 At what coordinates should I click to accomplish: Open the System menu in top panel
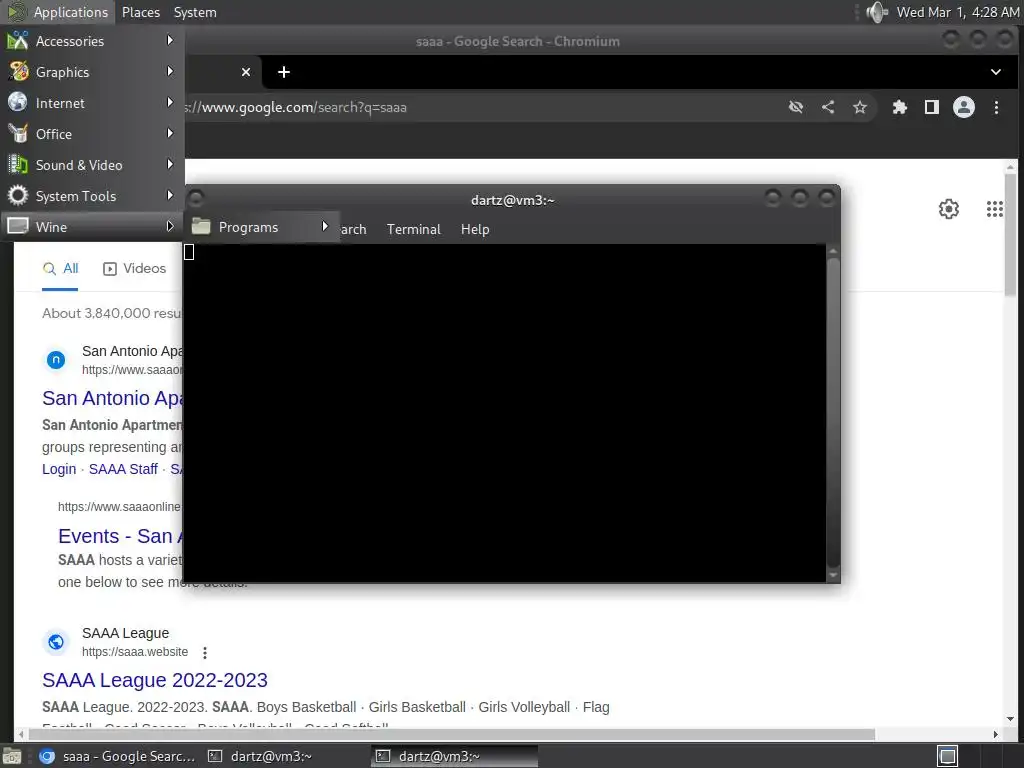pyautogui.click(x=195, y=12)
